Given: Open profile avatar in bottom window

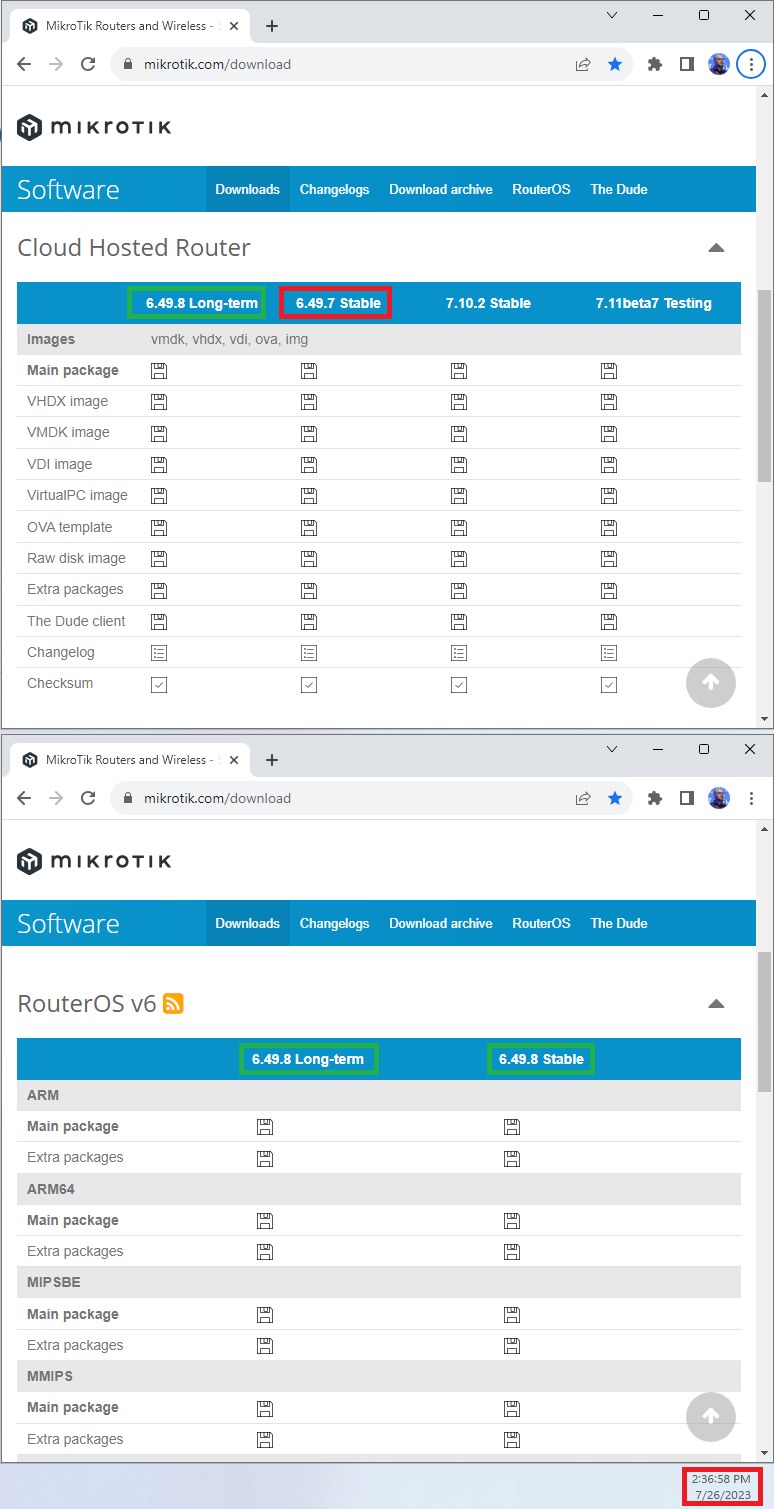Looking at the screenshot, I should [x=719, y=798].
